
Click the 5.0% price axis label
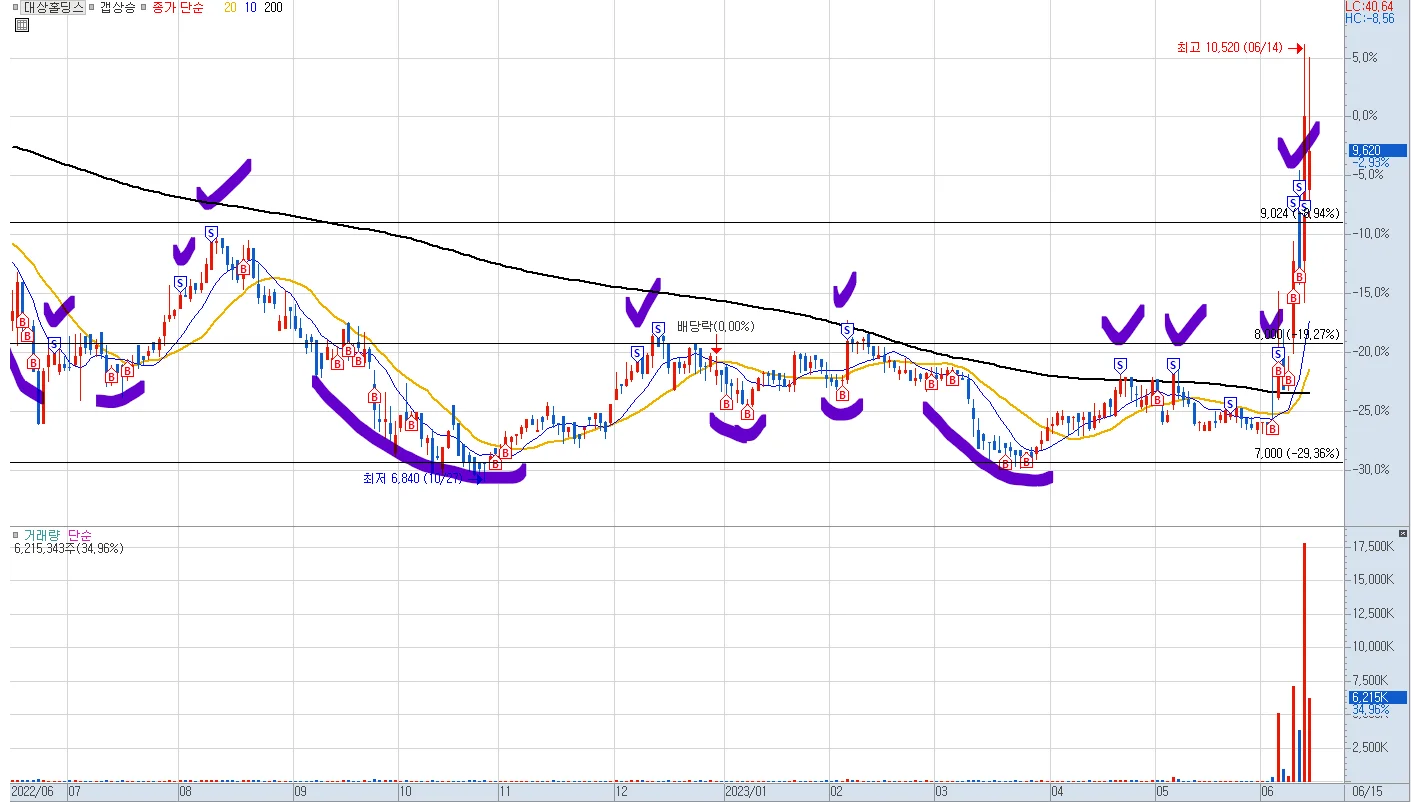[x=1364, y=57]
